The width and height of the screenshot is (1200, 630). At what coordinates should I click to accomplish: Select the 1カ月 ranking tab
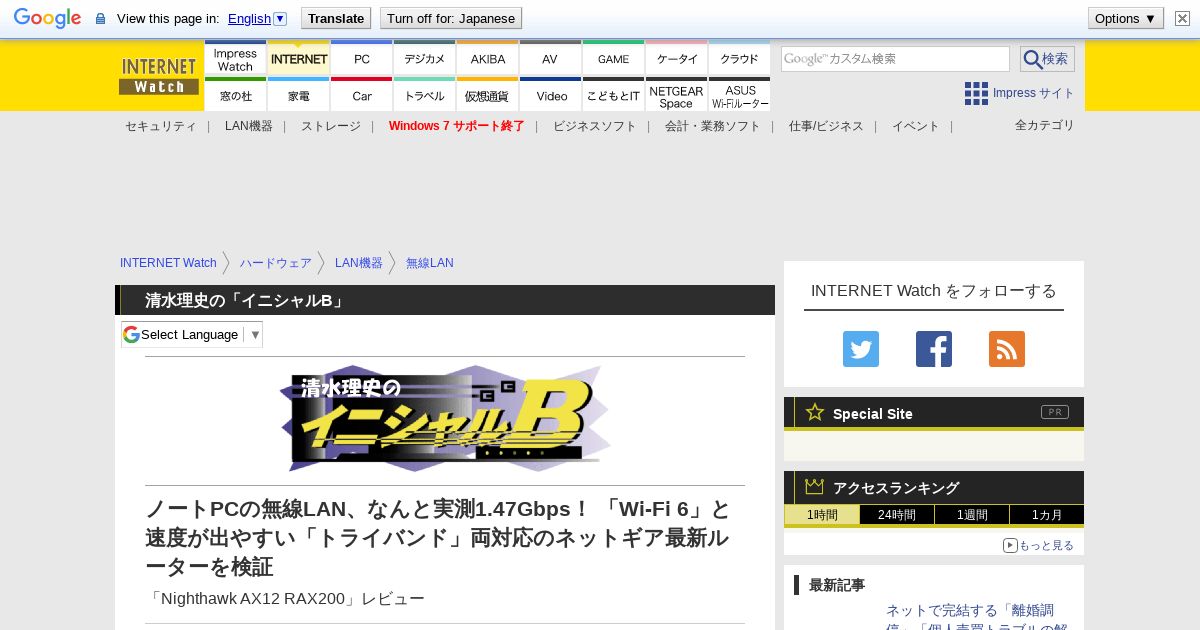point(1047,515)
